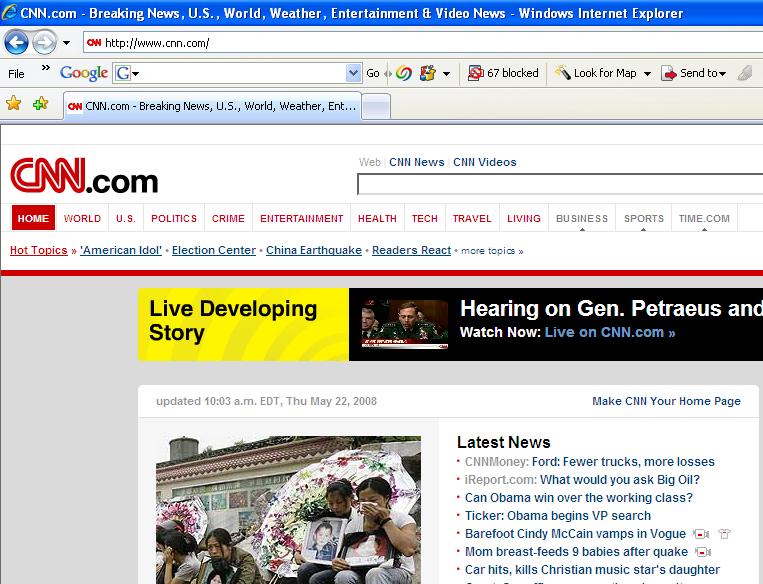This screenshot has width=763, height=584.
Task: Open the recent pages dropdown beside Forward button
Action: tap(66, 43)
